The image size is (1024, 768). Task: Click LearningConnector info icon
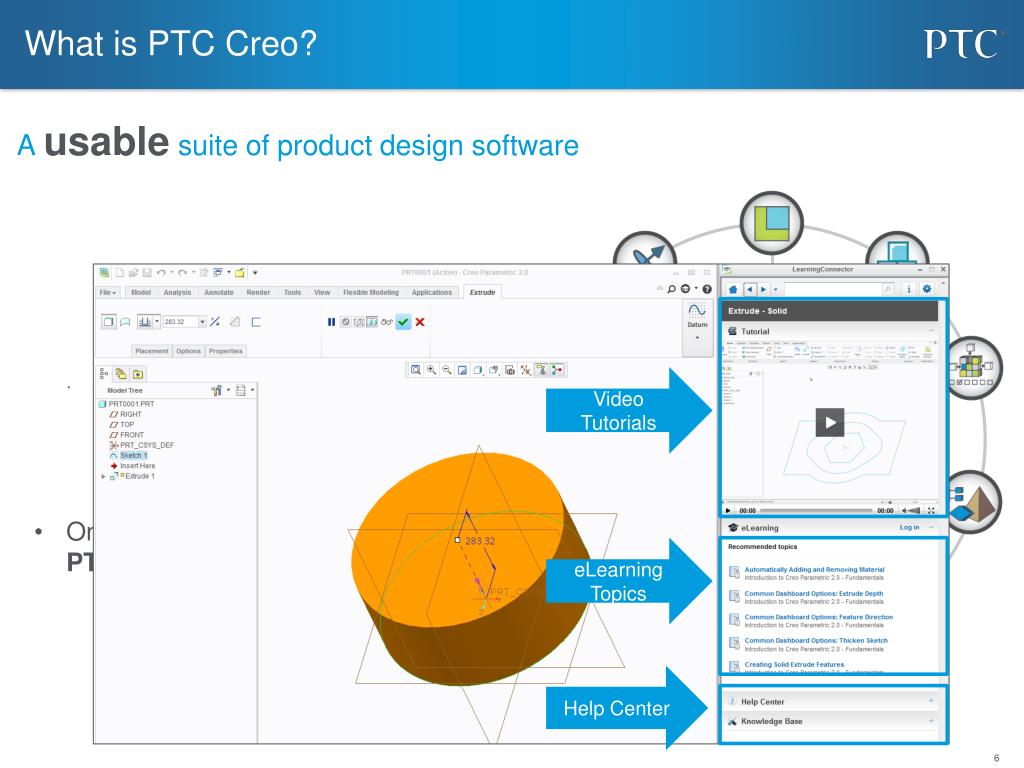click(908, 289)
